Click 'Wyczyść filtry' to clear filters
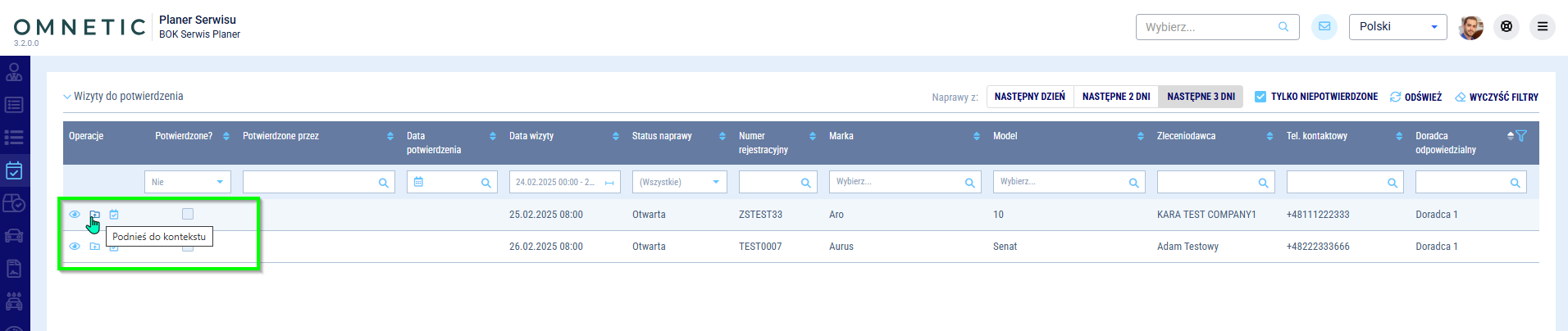This screenshot has height=331, width=1568. (1497, 97)
